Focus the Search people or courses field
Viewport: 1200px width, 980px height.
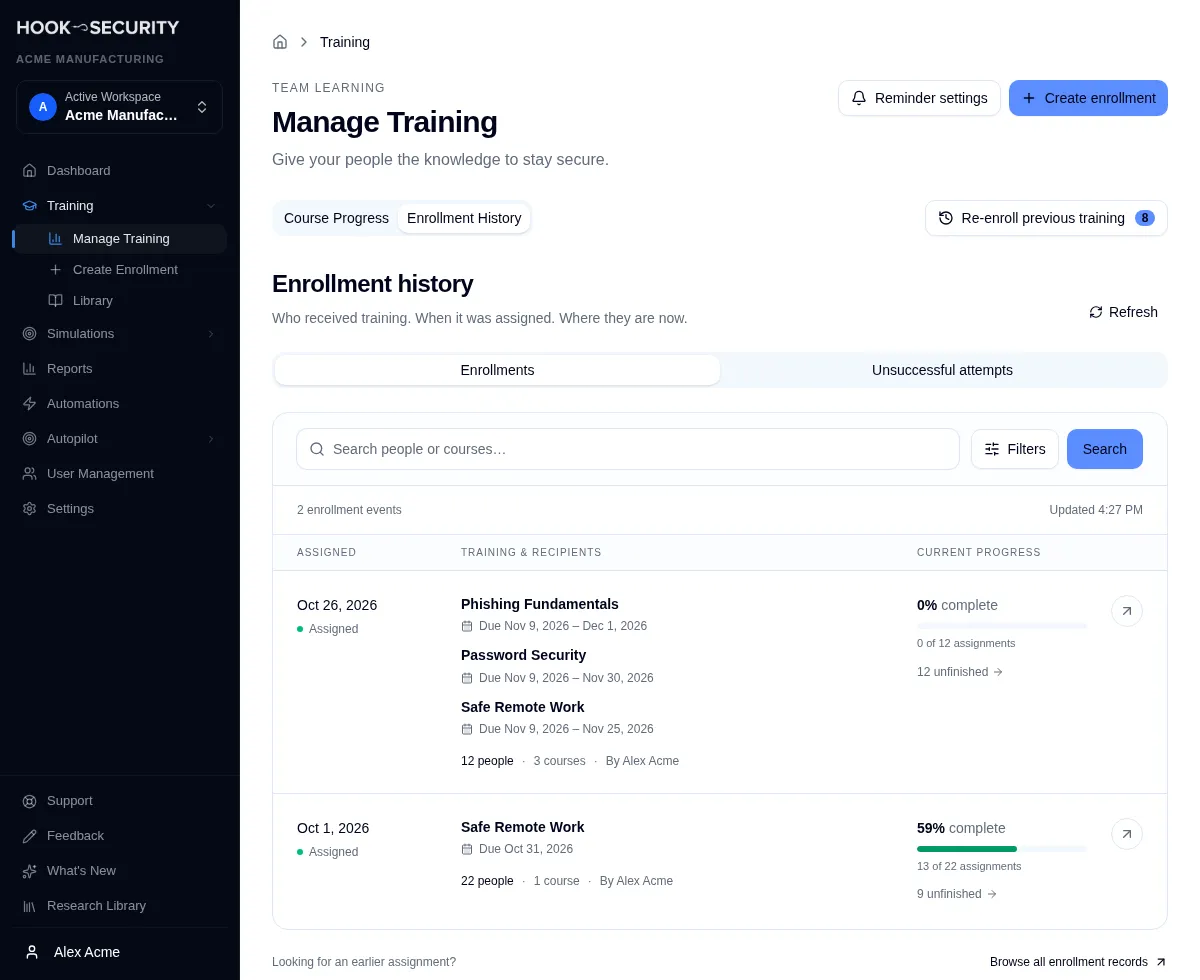(628, 449)
